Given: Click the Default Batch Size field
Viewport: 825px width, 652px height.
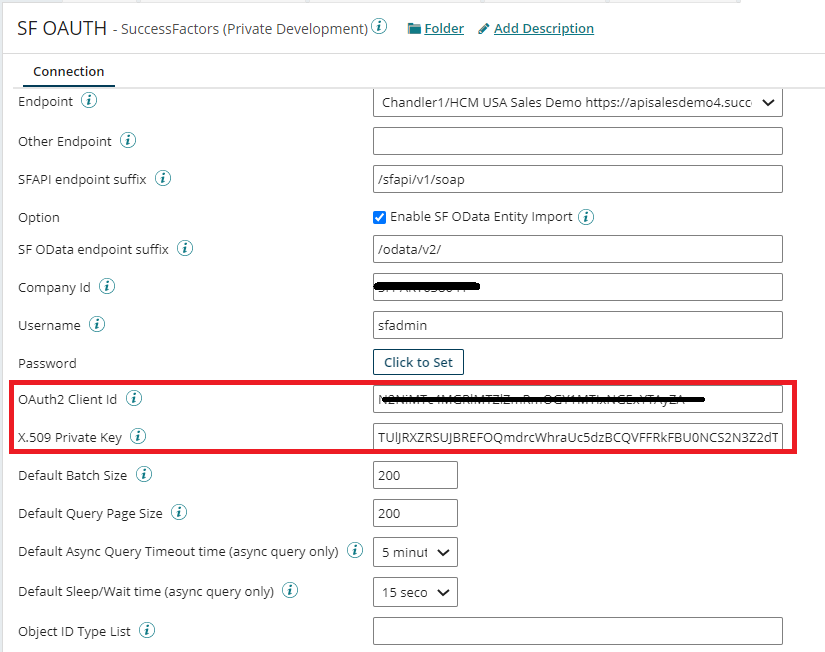Looking at the screenshot, I should coord(415,475).
